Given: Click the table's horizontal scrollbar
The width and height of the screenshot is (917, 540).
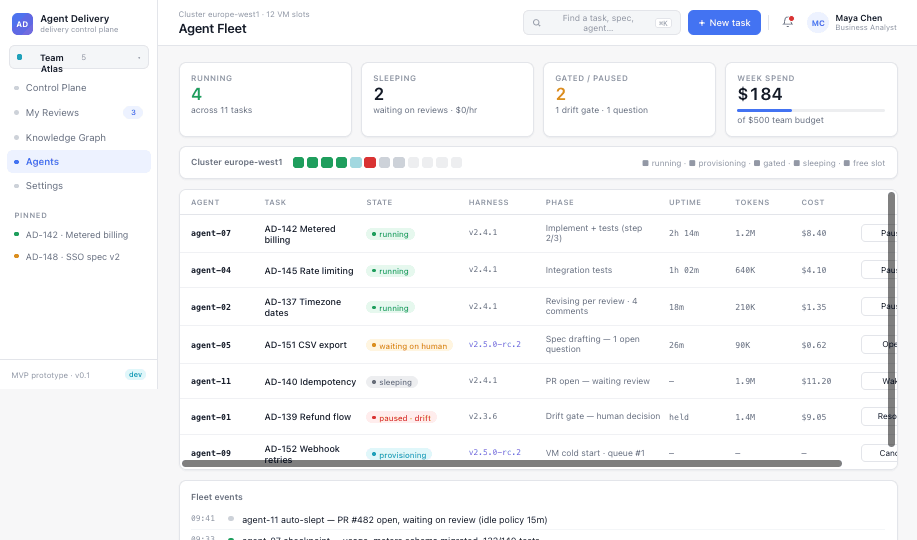Looking at the screenshot, I should (512, 463).
